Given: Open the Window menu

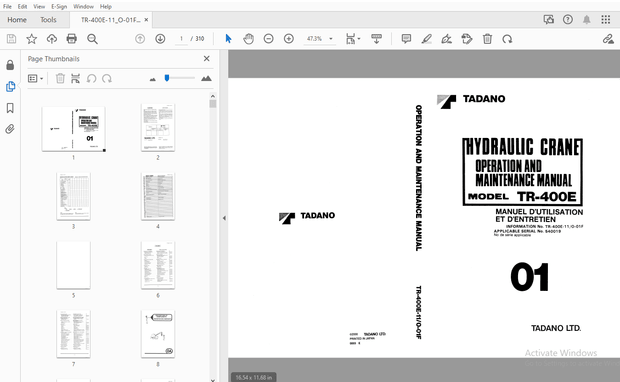Looking at the screenshot, I should (x=83, y=6).
